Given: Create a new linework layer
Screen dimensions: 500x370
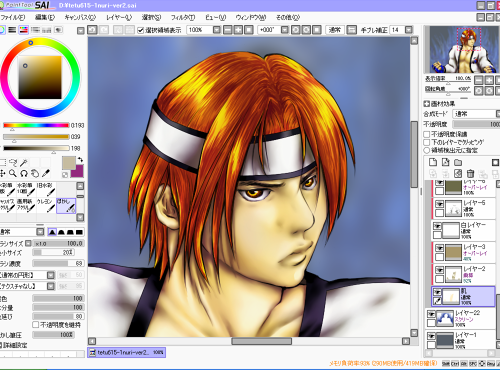Looking at the screenshot, I should pos(446,162).
